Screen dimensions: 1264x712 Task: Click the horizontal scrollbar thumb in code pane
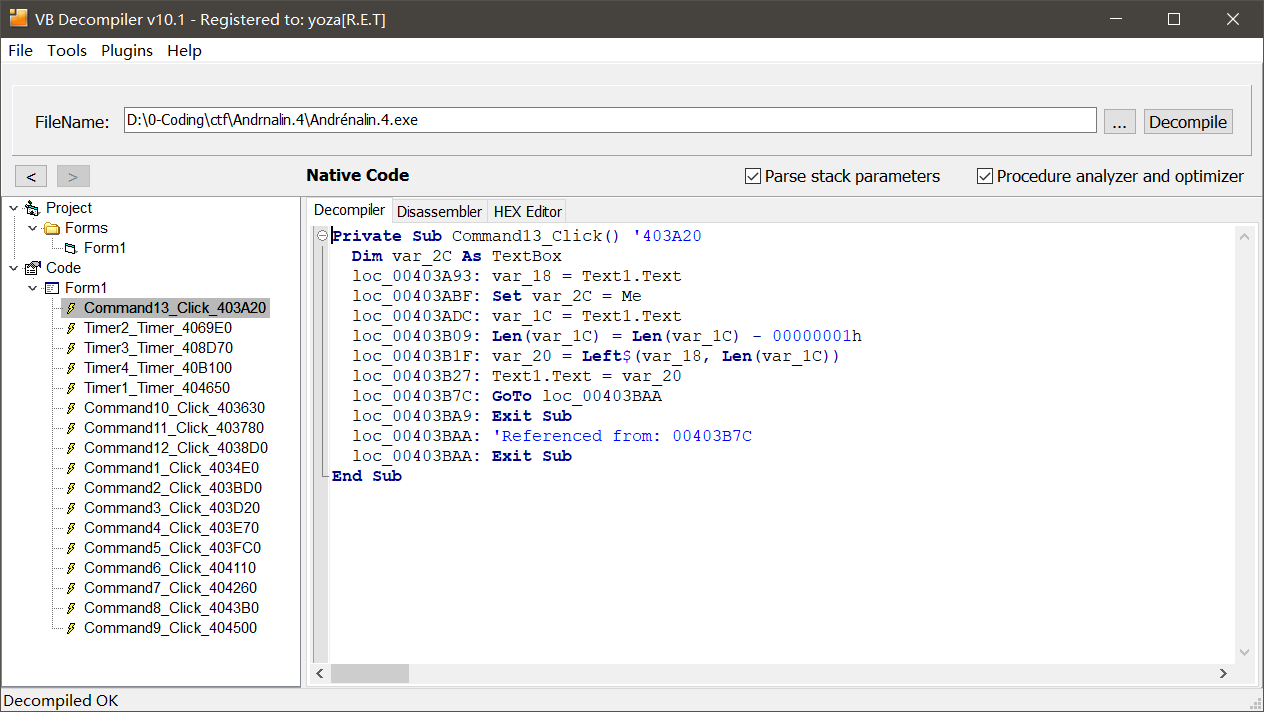tap(369, 674)
